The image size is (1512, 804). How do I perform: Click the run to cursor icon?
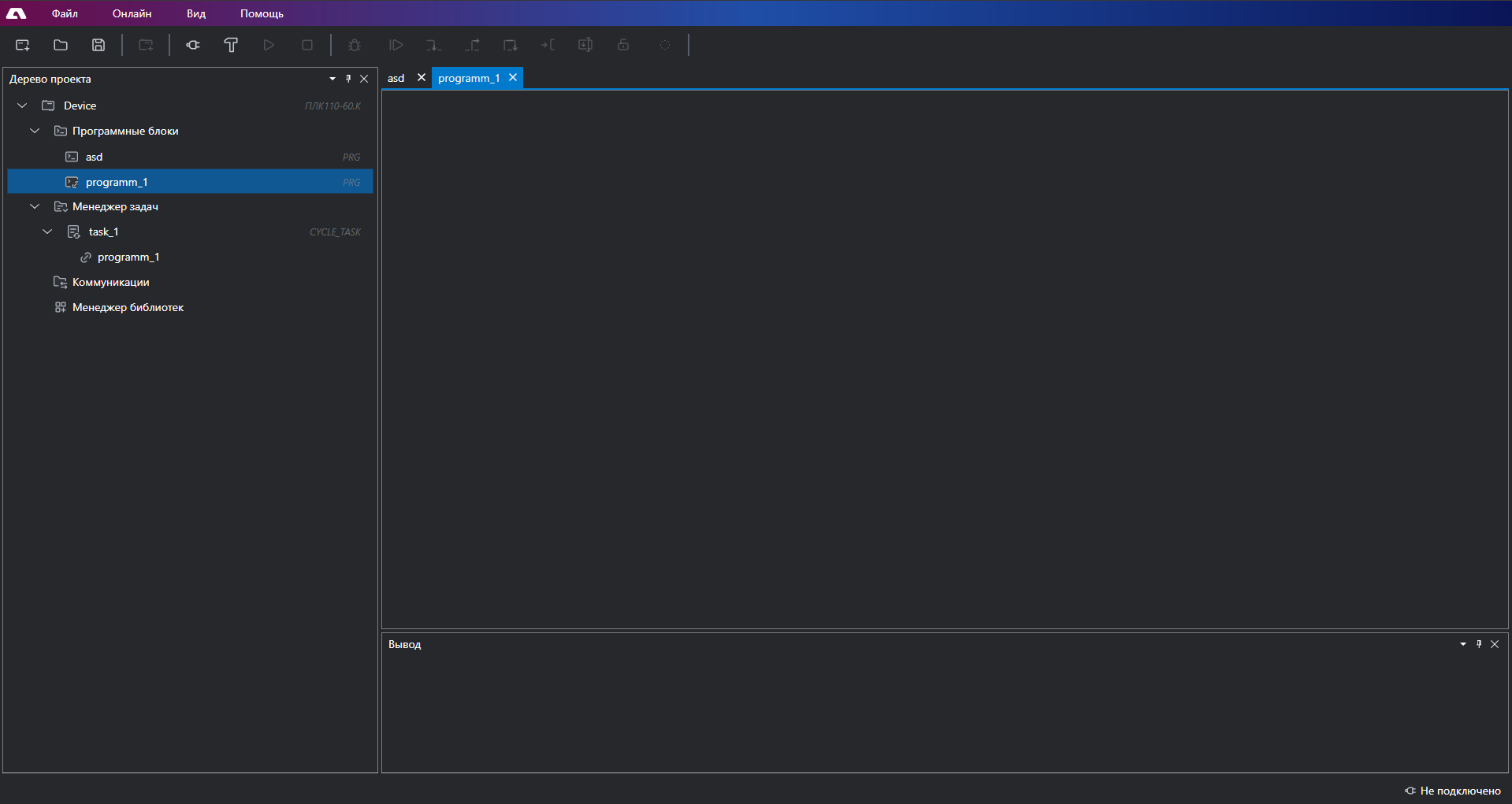pos(548,45)
